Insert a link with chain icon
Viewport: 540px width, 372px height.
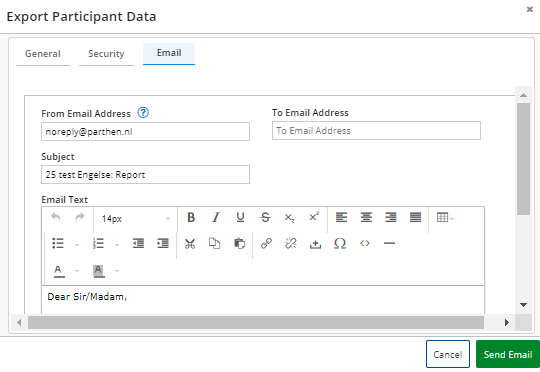click(266, 244)
